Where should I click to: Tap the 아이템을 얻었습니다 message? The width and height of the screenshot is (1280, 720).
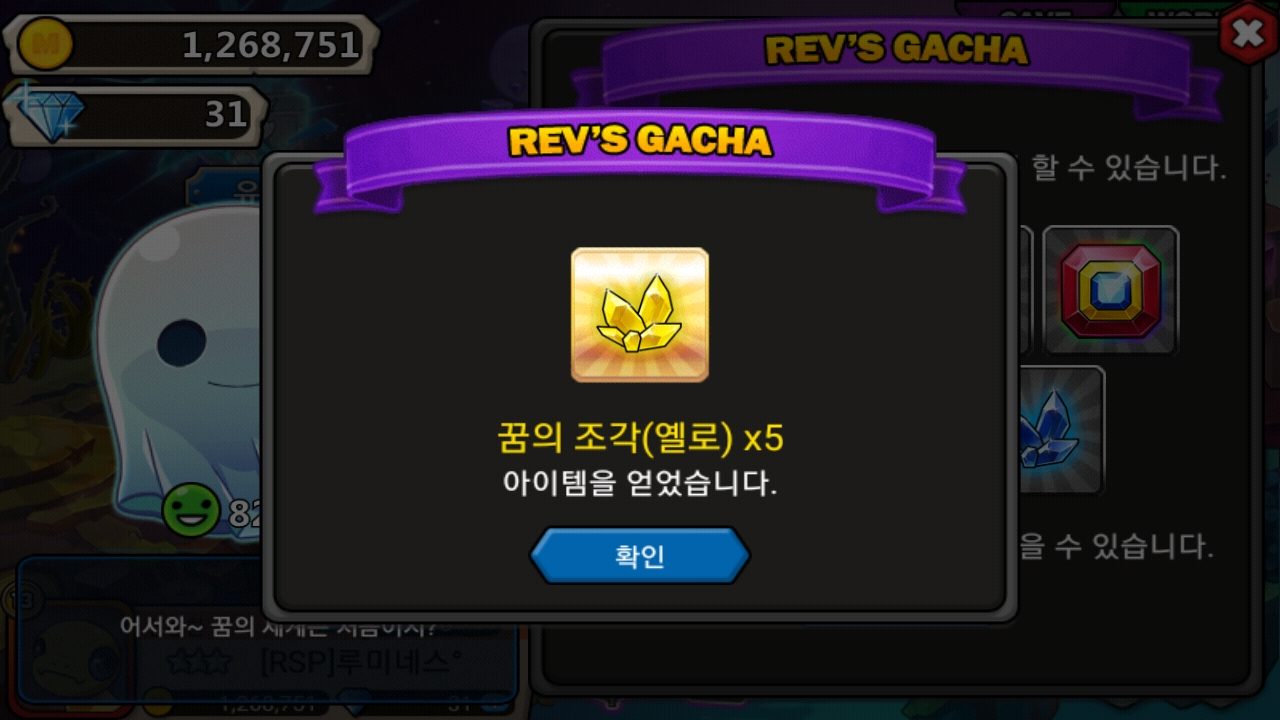click(640, 484)
